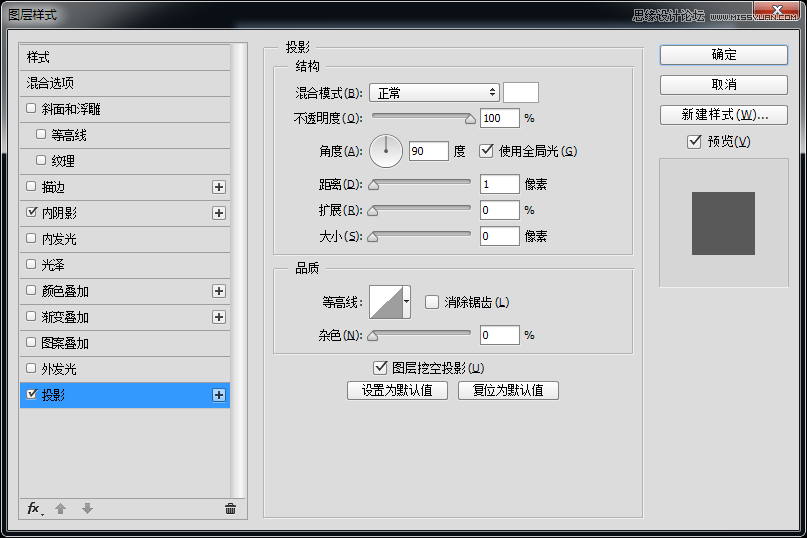Click the 新建样式(W)... button
The image size is (807, 538).
coord(724,115)
